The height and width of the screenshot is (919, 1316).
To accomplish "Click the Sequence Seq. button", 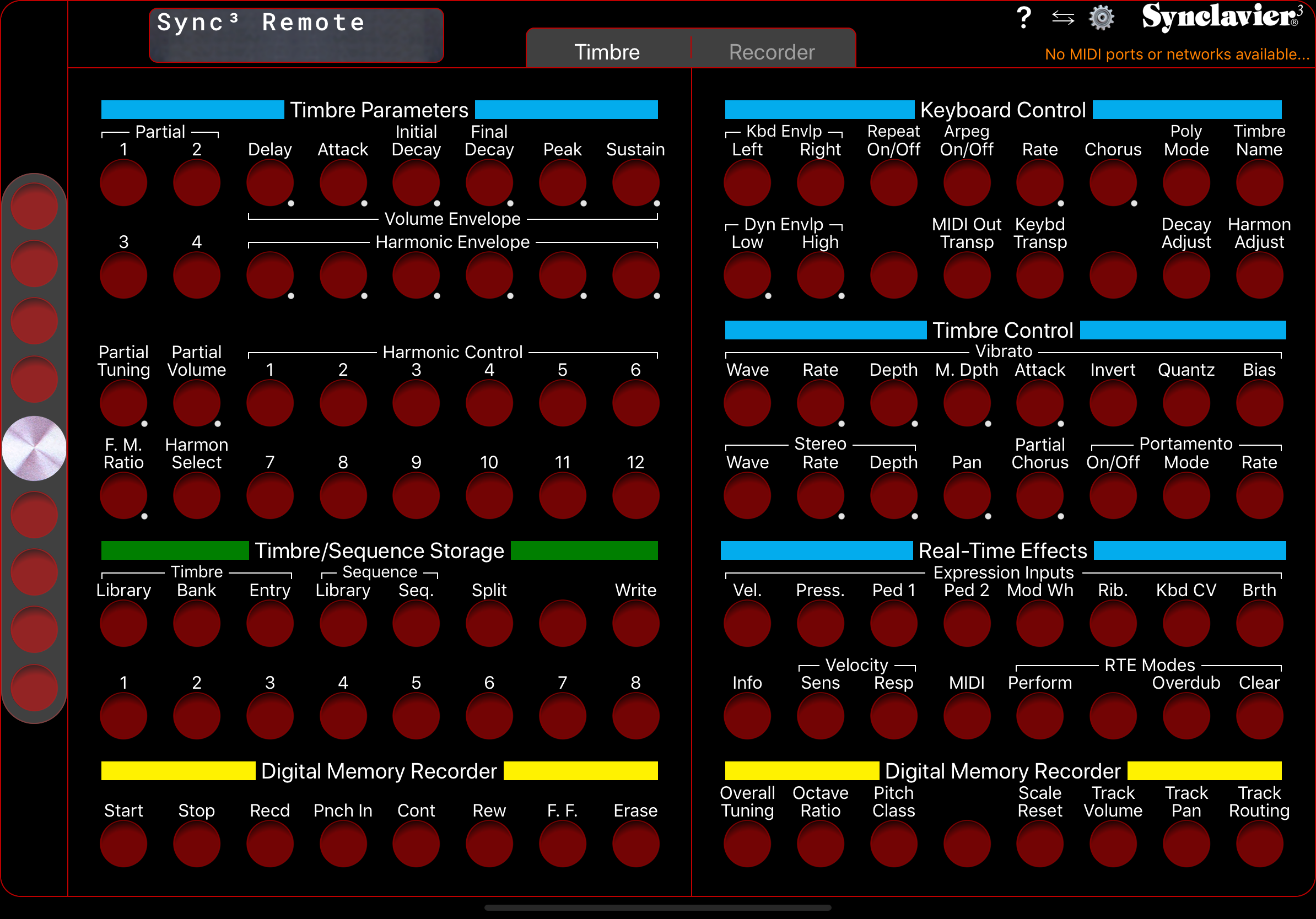I will click(x=416, y=624).
